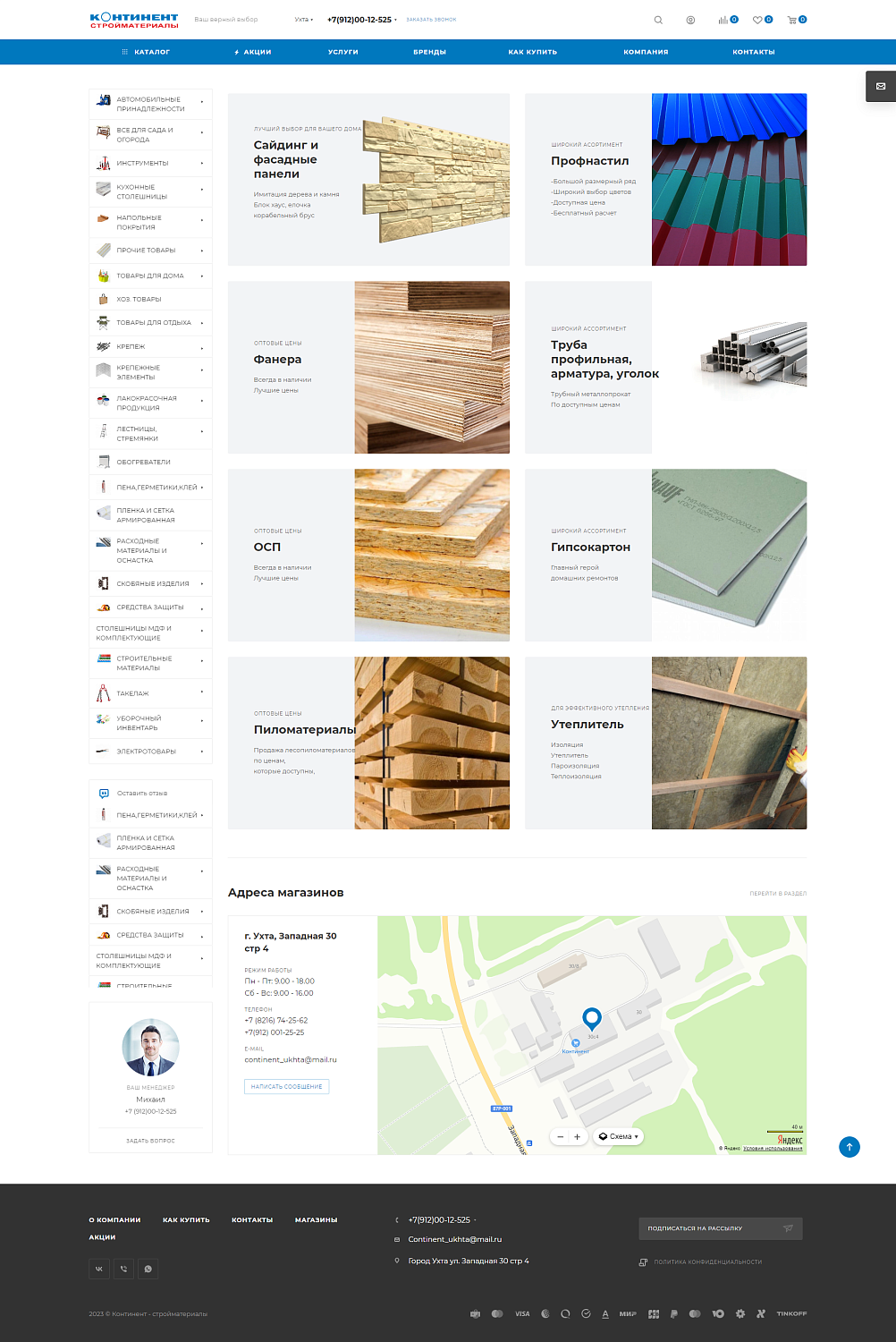896x1342 pixels.
Task: Open the Акции menu item
Action: (253, 52)
